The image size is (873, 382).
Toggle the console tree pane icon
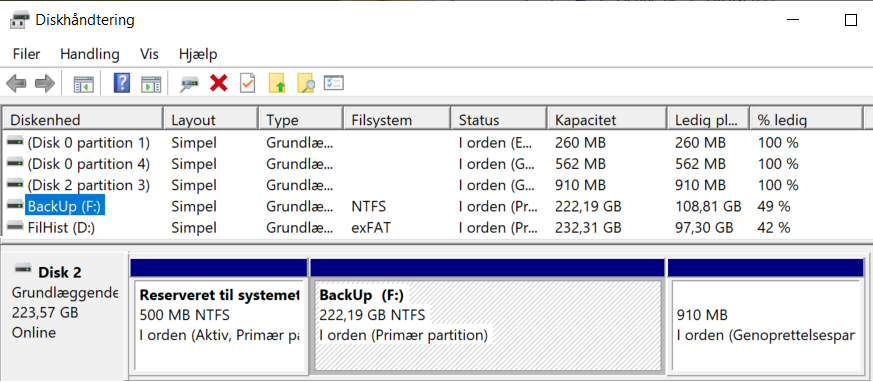click(84, 84)
